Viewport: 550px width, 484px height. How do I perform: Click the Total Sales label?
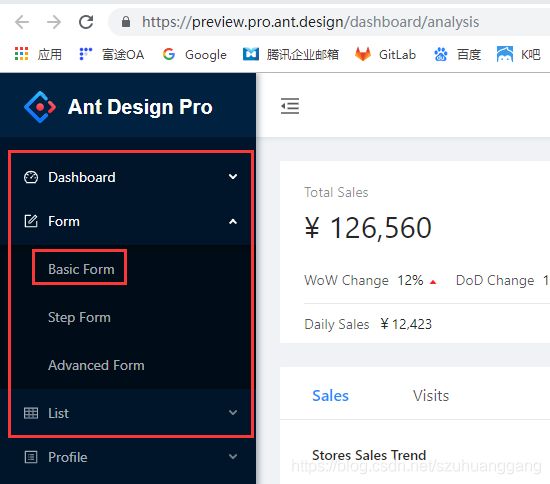pyautogui.click(x=336, y=192)
